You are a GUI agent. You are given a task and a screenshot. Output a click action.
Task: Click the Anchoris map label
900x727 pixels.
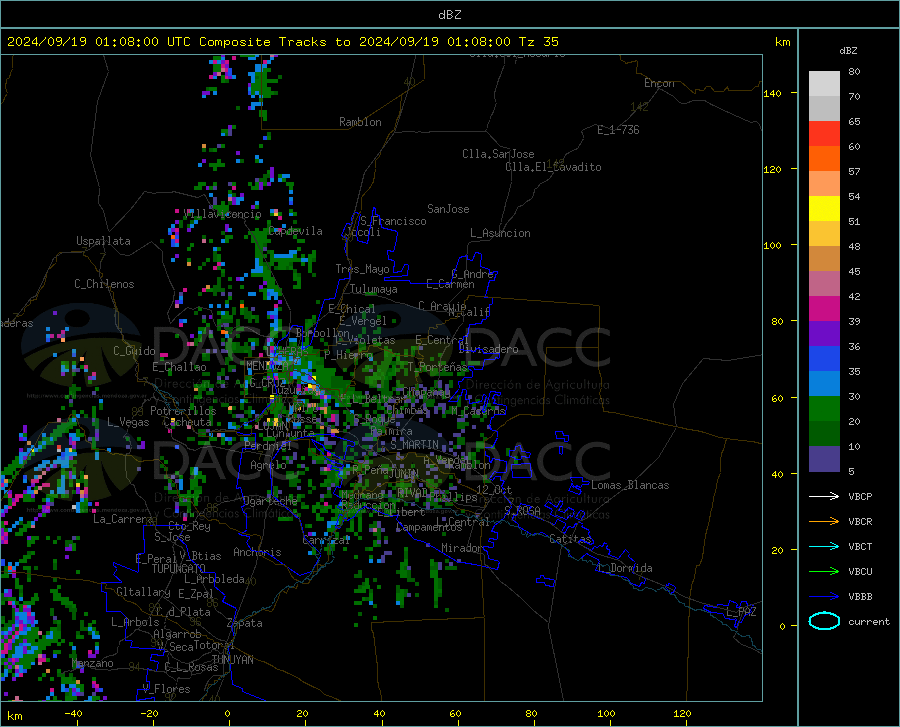tap(257, 552)
